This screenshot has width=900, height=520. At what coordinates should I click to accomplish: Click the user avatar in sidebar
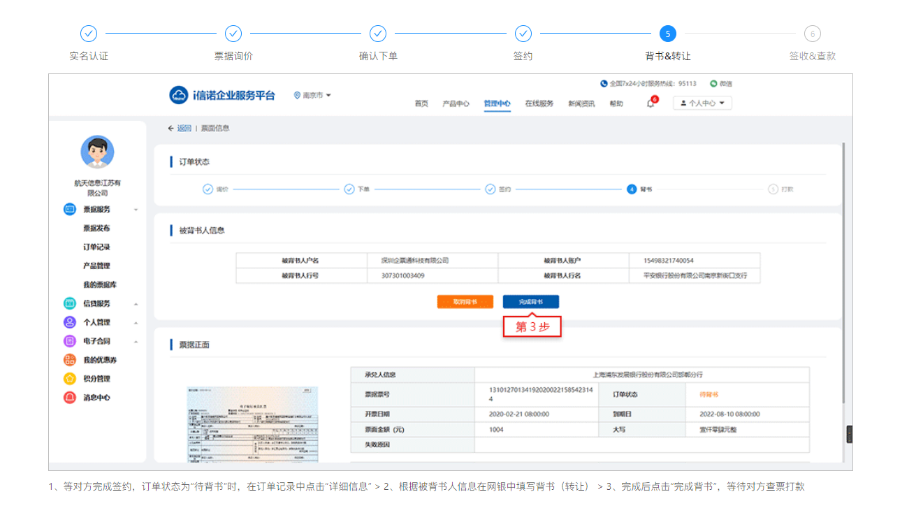click(97, 153)
